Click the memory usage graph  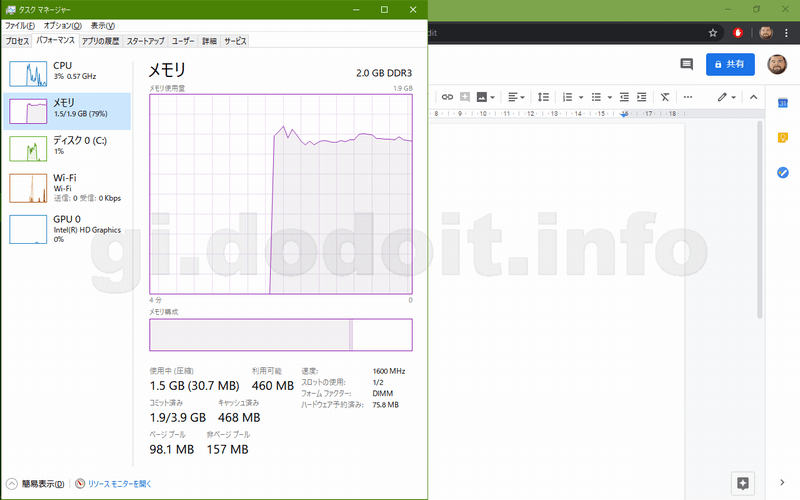281,194
